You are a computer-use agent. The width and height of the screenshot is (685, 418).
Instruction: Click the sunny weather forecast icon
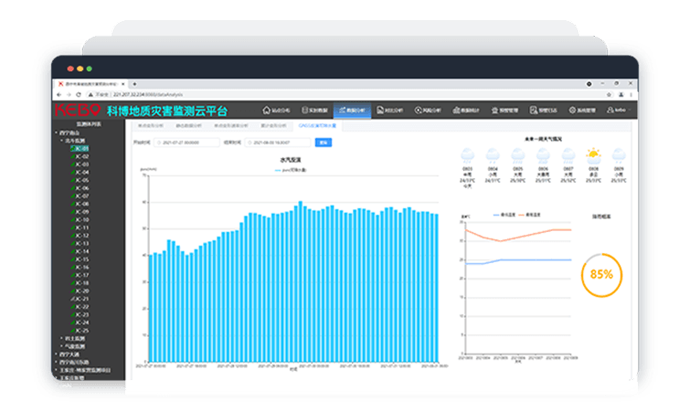(593, 156)
